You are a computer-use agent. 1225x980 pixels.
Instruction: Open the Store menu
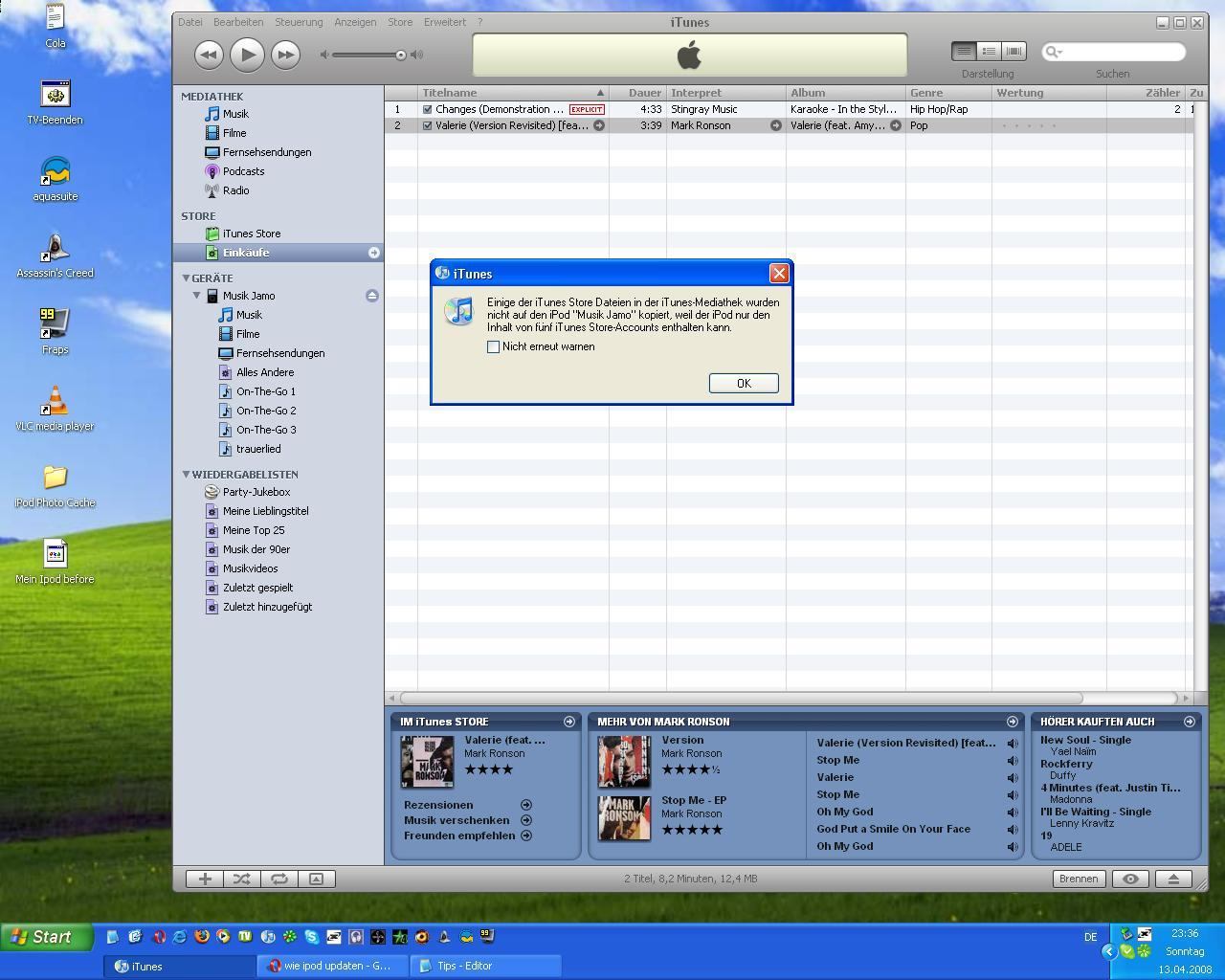coord(400,22)
